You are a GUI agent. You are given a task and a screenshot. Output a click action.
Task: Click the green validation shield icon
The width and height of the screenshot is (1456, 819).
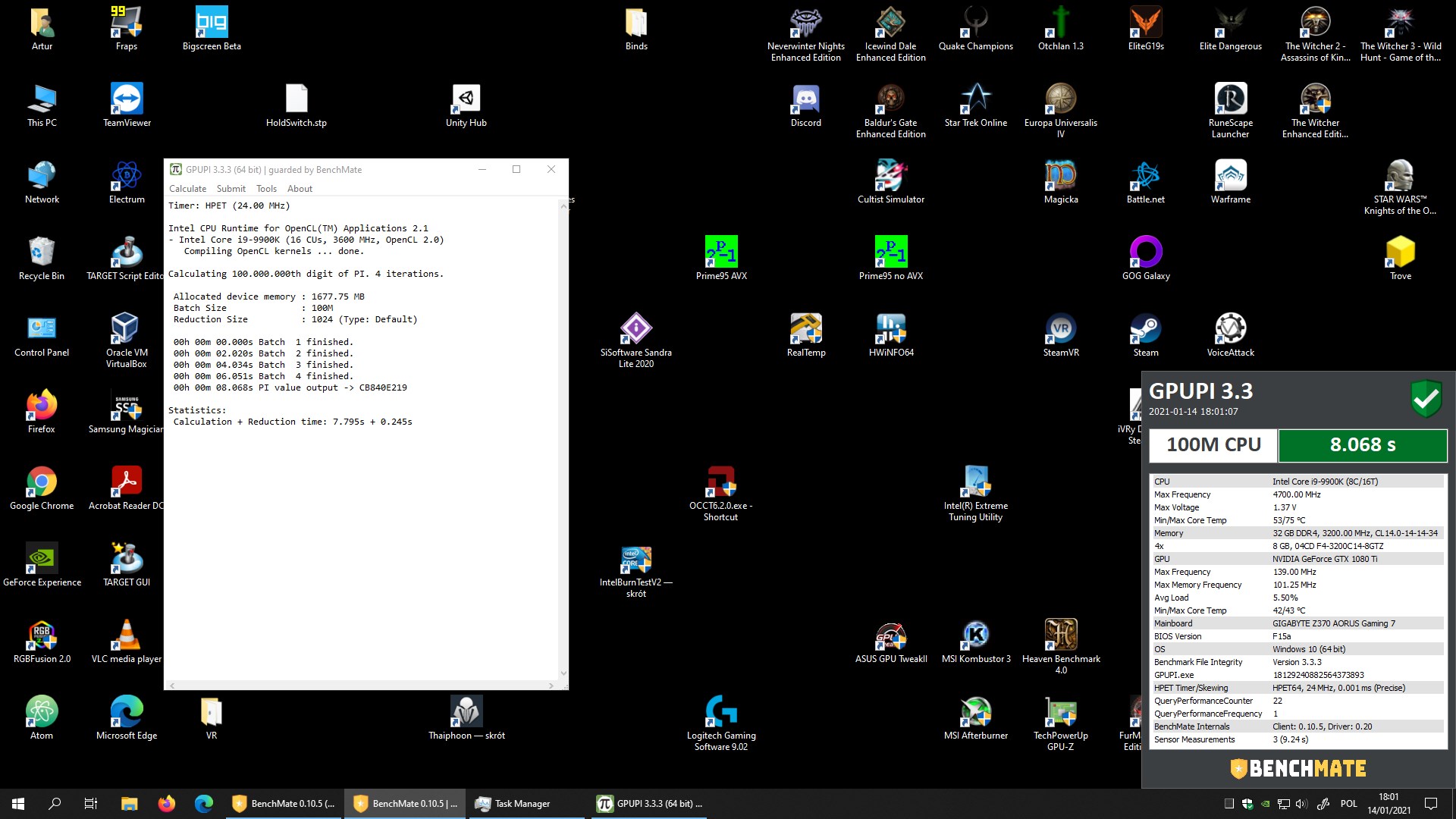point(1426,399)
